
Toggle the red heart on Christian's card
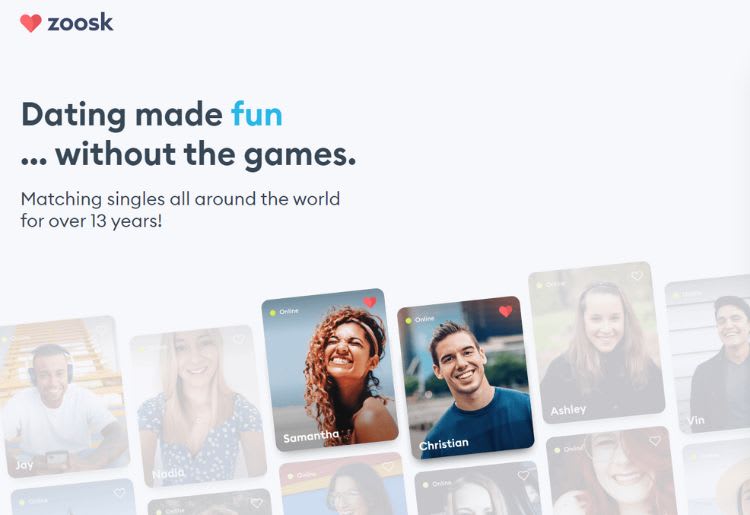(506, 311)
